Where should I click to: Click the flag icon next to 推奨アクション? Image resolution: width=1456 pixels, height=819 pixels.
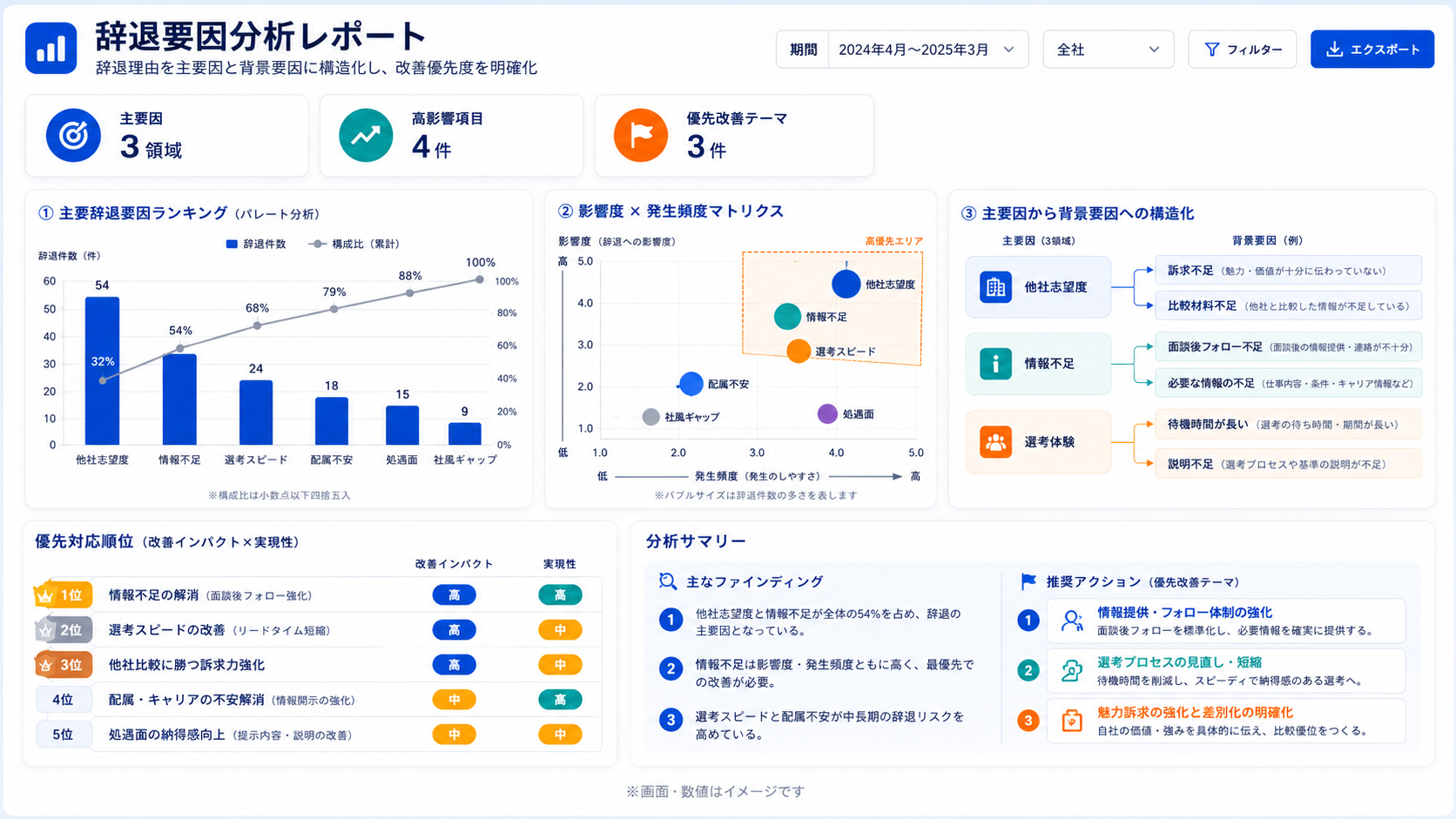pos(1028,581)
